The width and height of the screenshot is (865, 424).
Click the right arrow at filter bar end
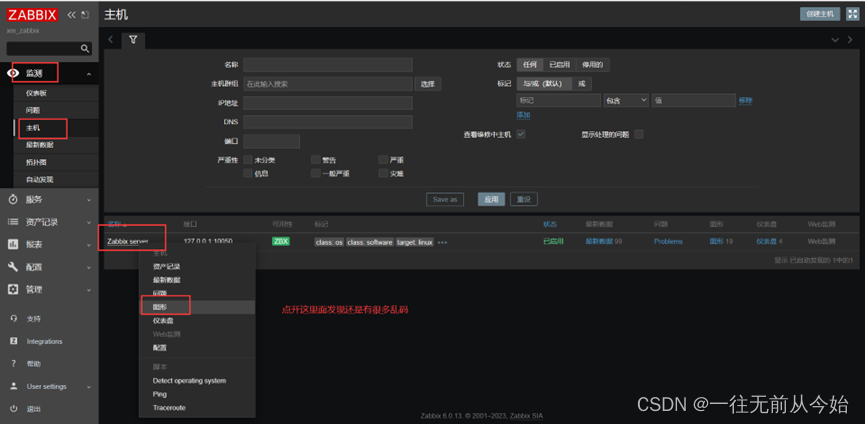tap(850, 40)
